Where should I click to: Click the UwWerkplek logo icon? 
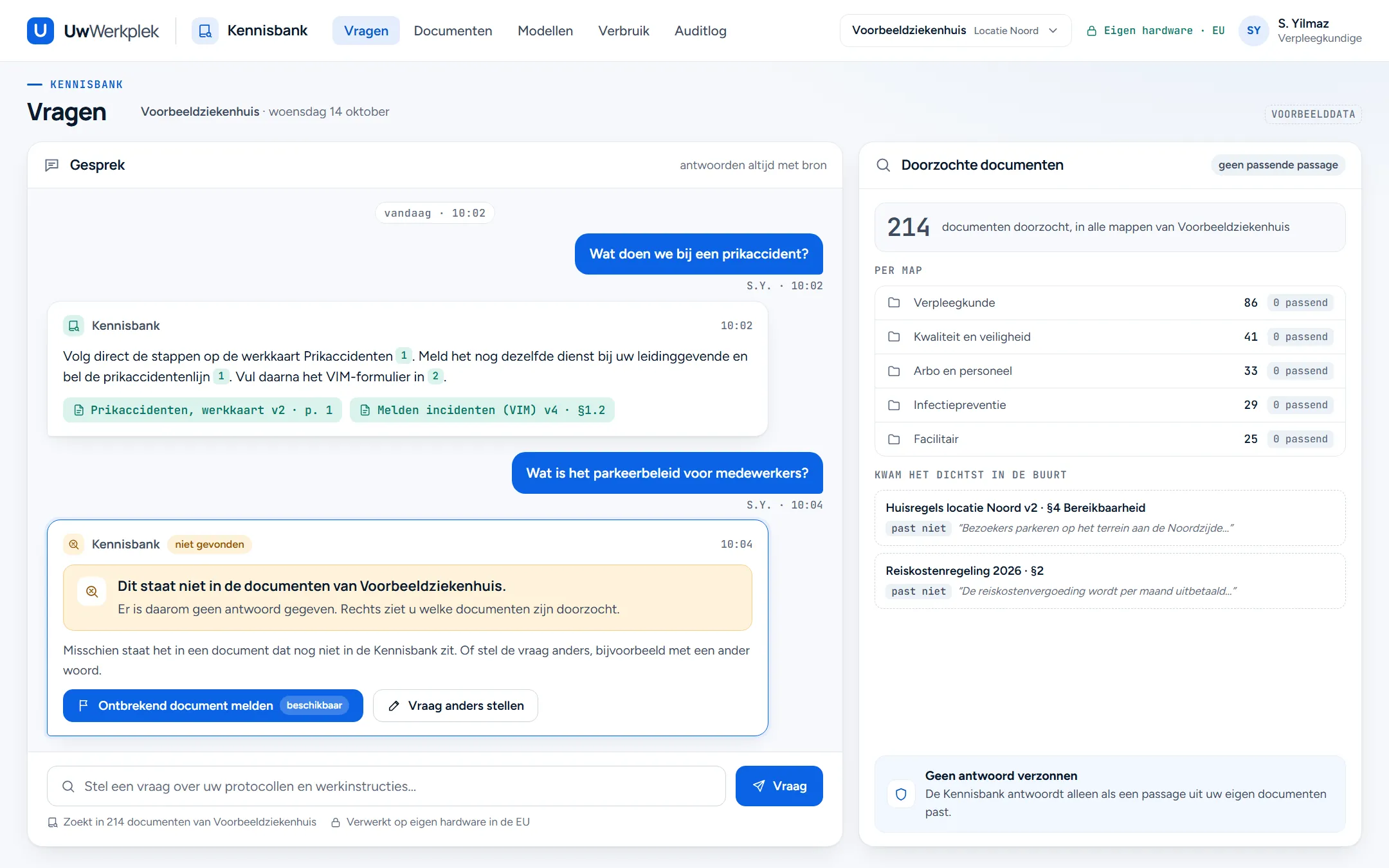tap(40, 31)
